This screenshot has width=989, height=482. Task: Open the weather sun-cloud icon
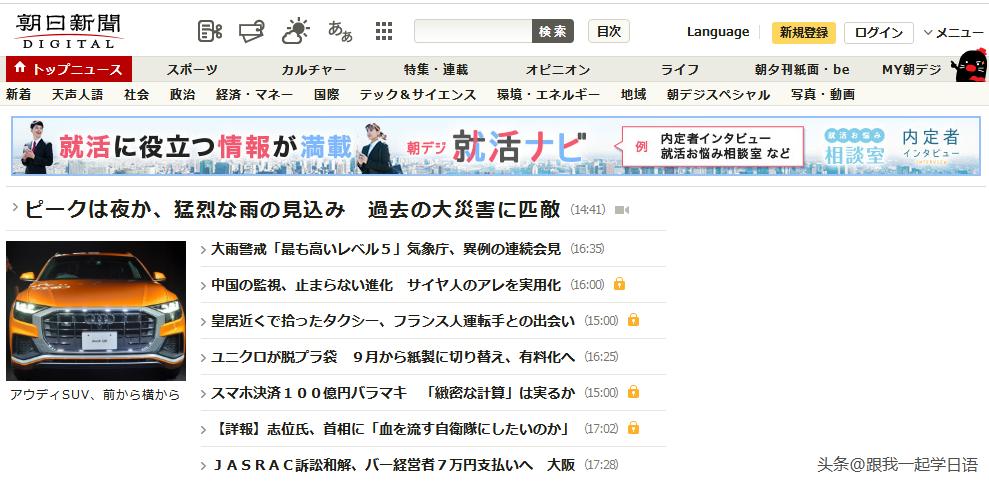tap(295, 31)
